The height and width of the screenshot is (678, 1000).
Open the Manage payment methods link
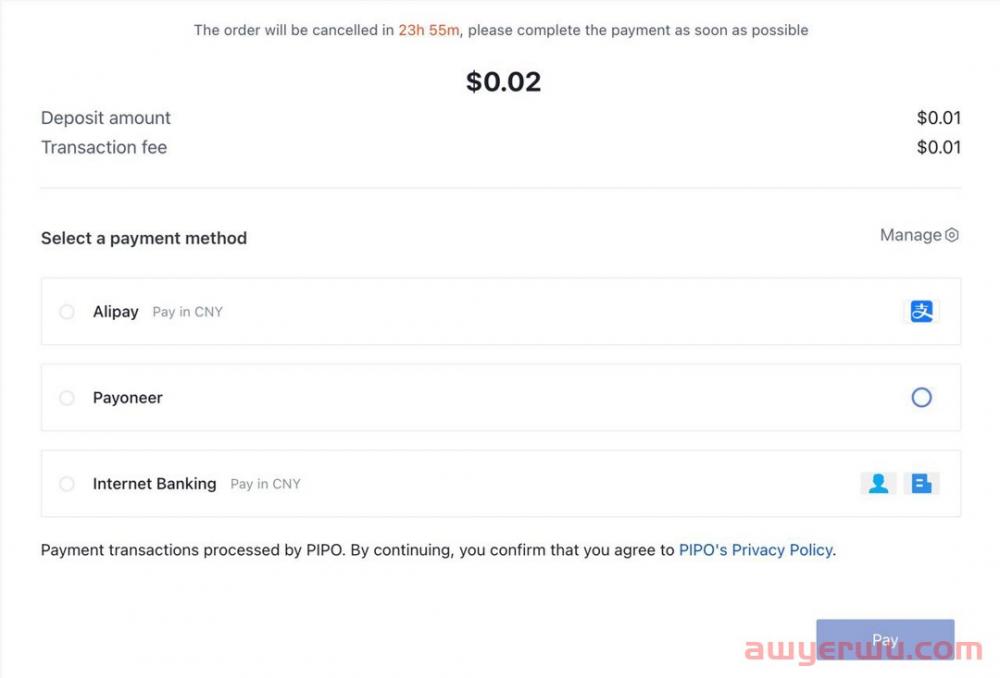910,235
